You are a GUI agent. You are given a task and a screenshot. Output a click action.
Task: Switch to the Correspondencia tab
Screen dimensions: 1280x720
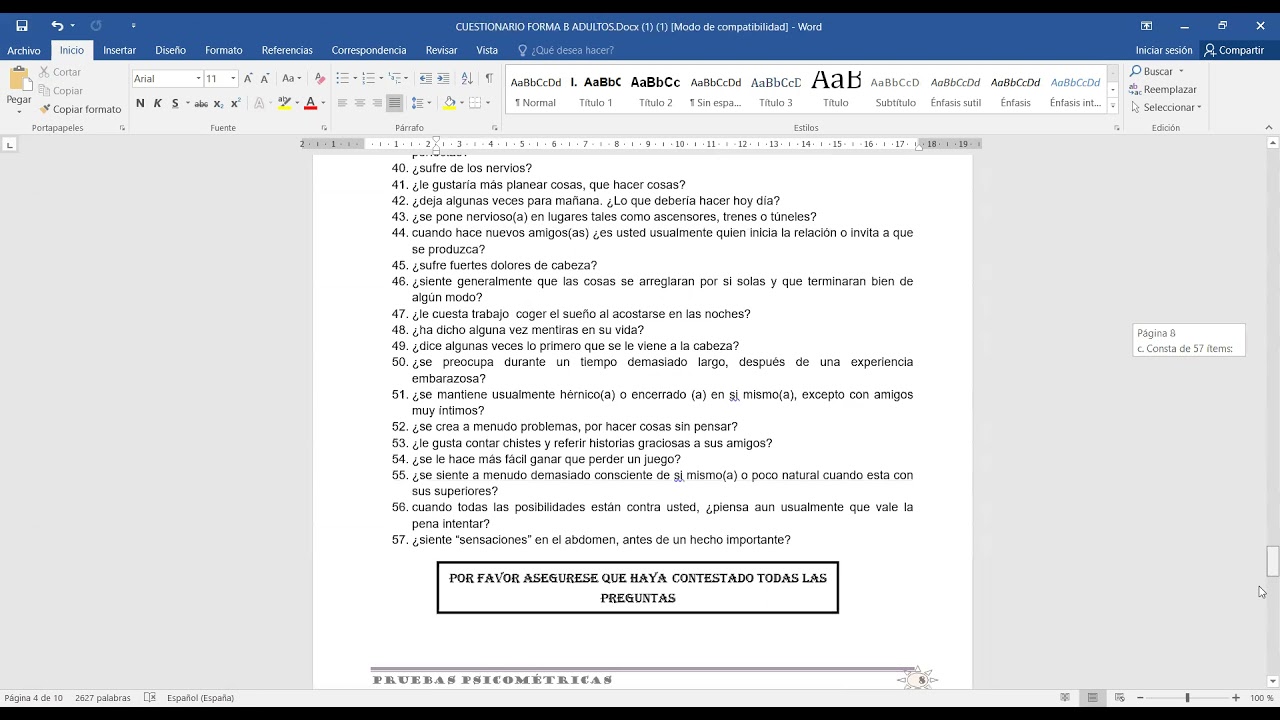pos(369,50)
